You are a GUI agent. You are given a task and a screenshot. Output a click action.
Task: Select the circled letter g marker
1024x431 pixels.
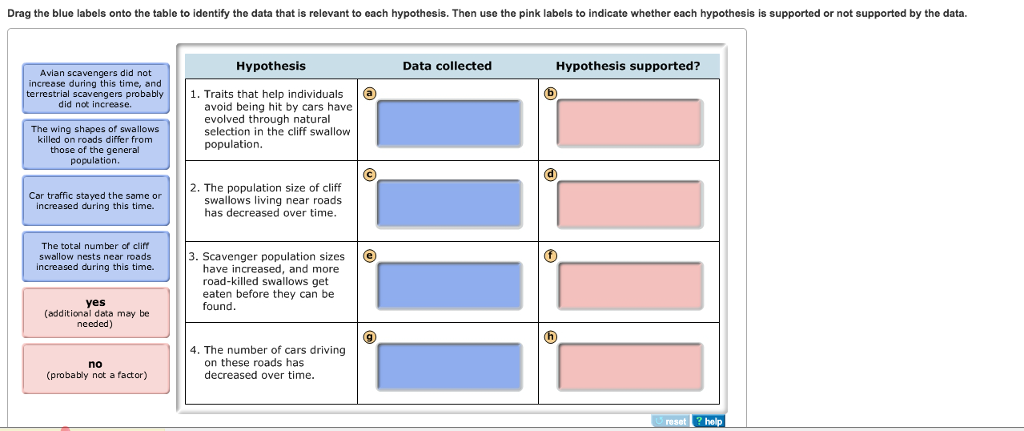point(368,336)
